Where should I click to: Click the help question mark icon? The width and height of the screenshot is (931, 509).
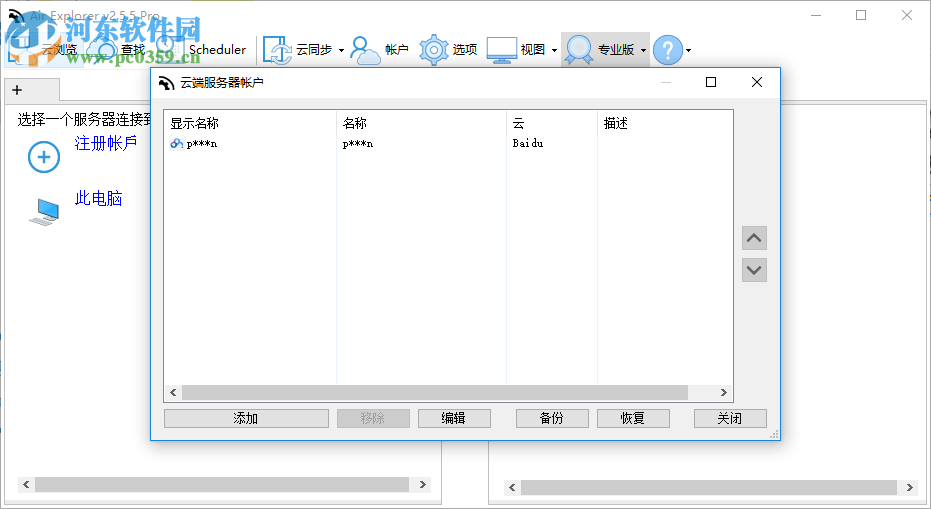click(x=668, y=50)
